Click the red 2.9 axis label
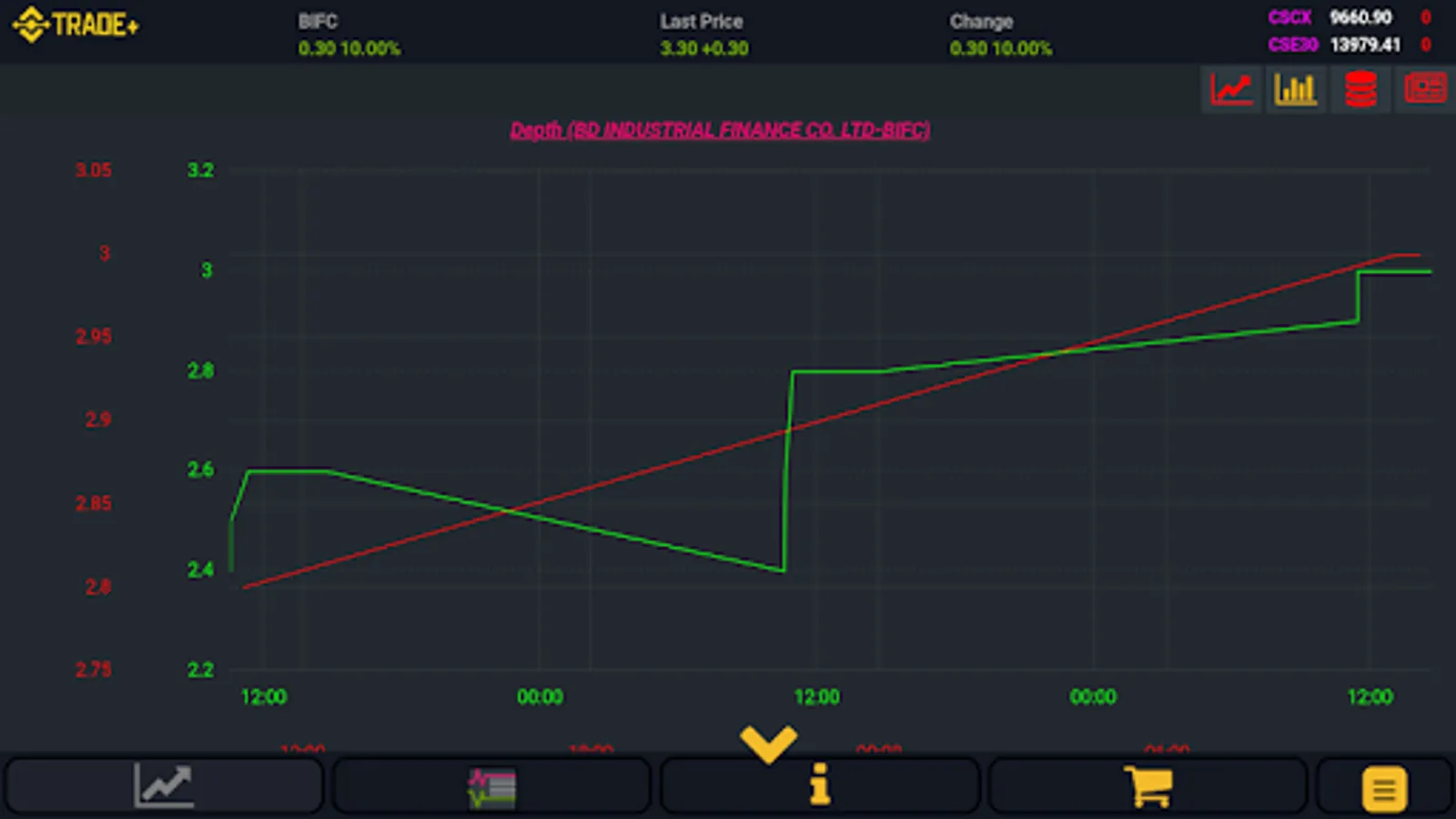 98,420
